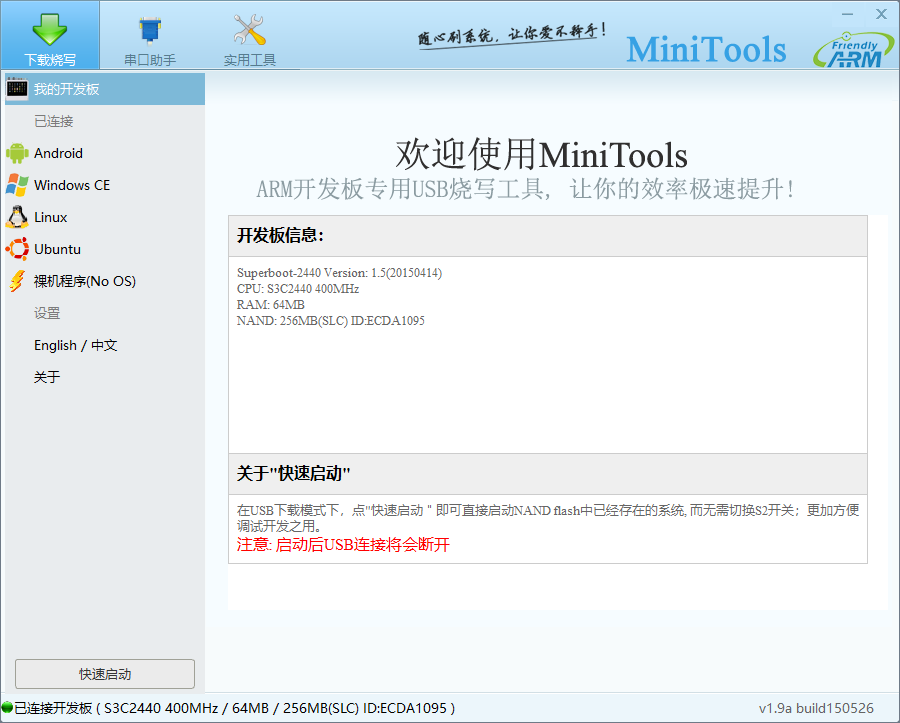Click the MiniTools title logo
The image size is (900, 723).
point(706,49)
